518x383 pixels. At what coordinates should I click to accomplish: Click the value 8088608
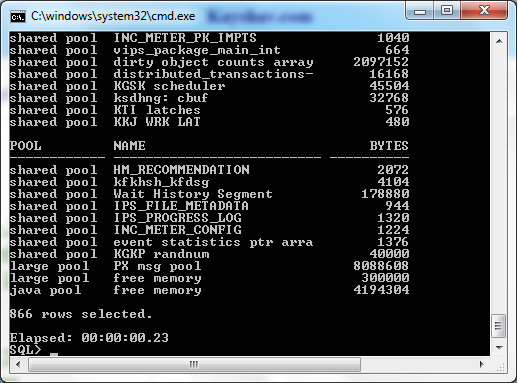tap(381, 266)
